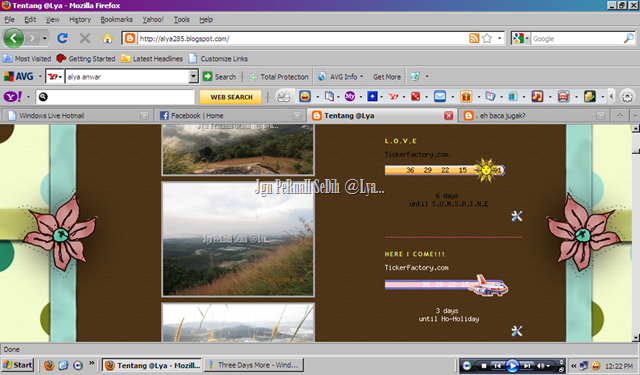This screenshot has height=375, width=640.
Task: Switch to 'eh baca jugak?' tab
Action: coord(534,115)
